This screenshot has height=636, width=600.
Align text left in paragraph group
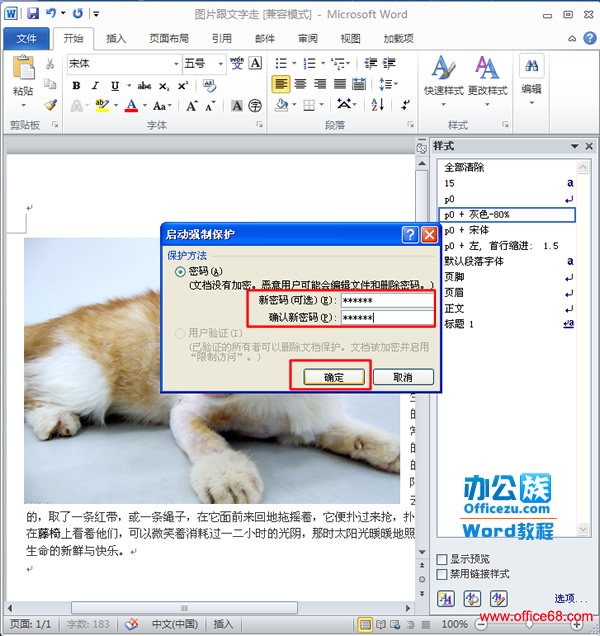click(281, 84)
